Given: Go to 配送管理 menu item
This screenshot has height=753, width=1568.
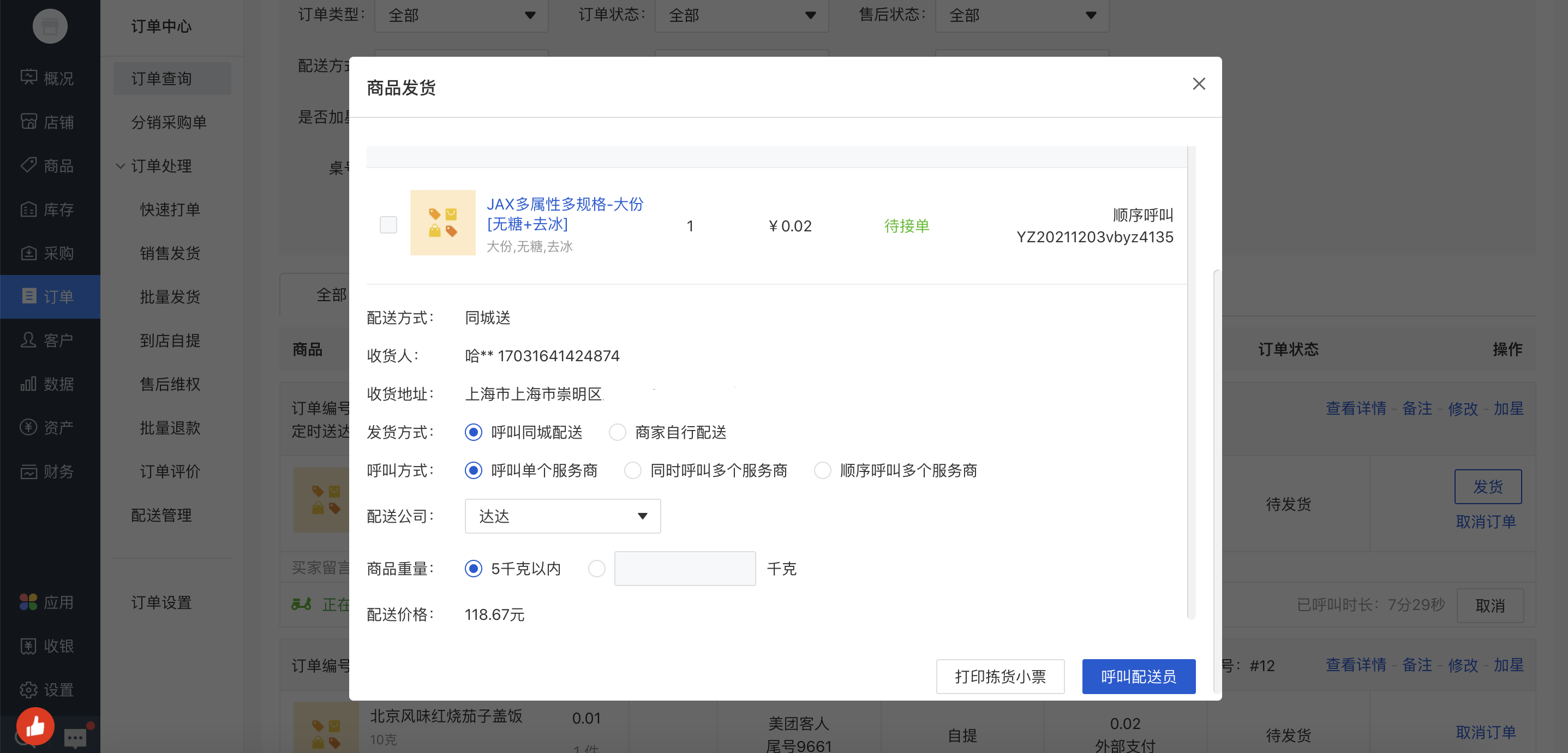Looking at the screenshot, I should [x=161, y=516].
